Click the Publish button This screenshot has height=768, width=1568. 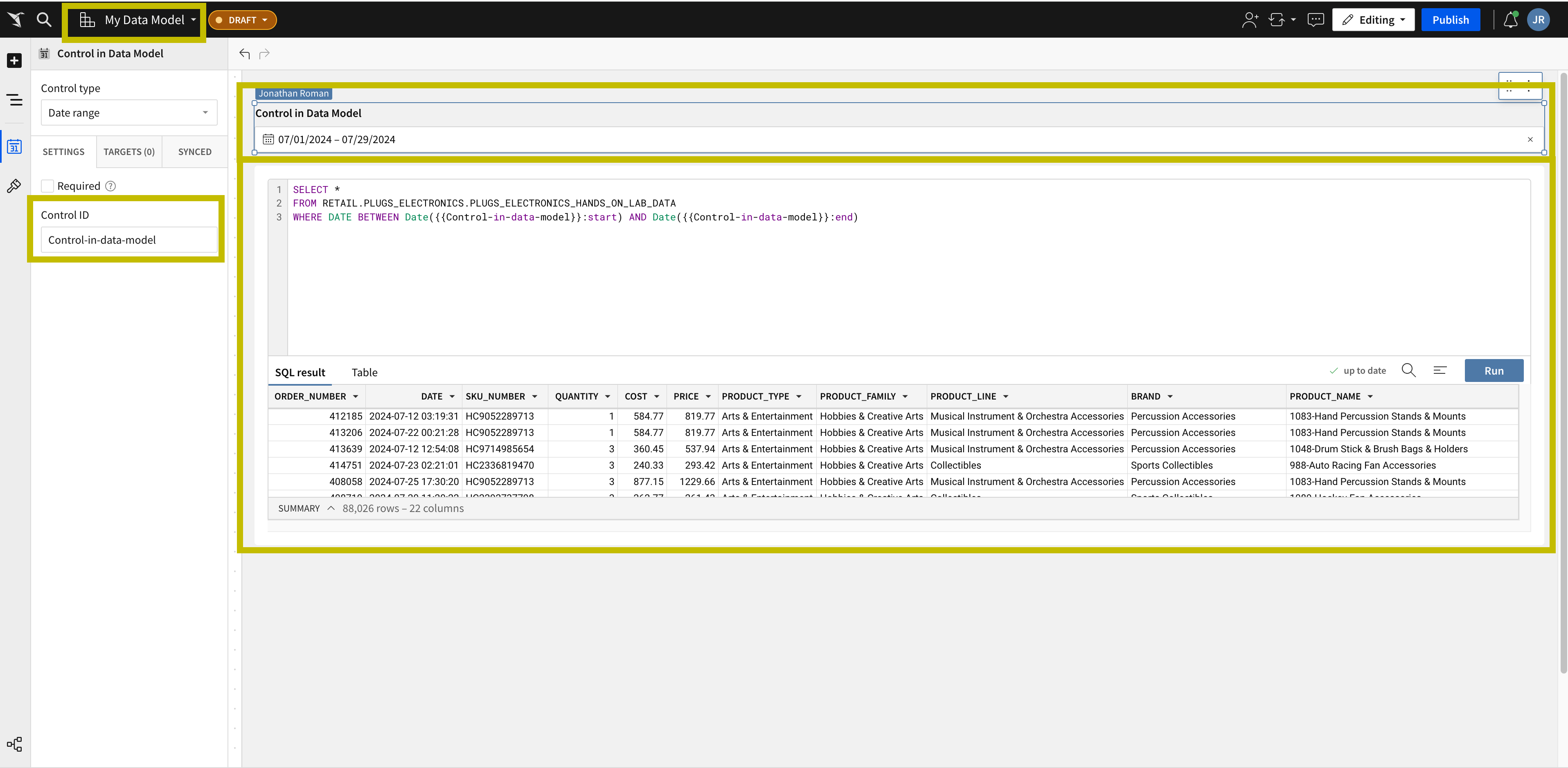(x=1451, y=20)
